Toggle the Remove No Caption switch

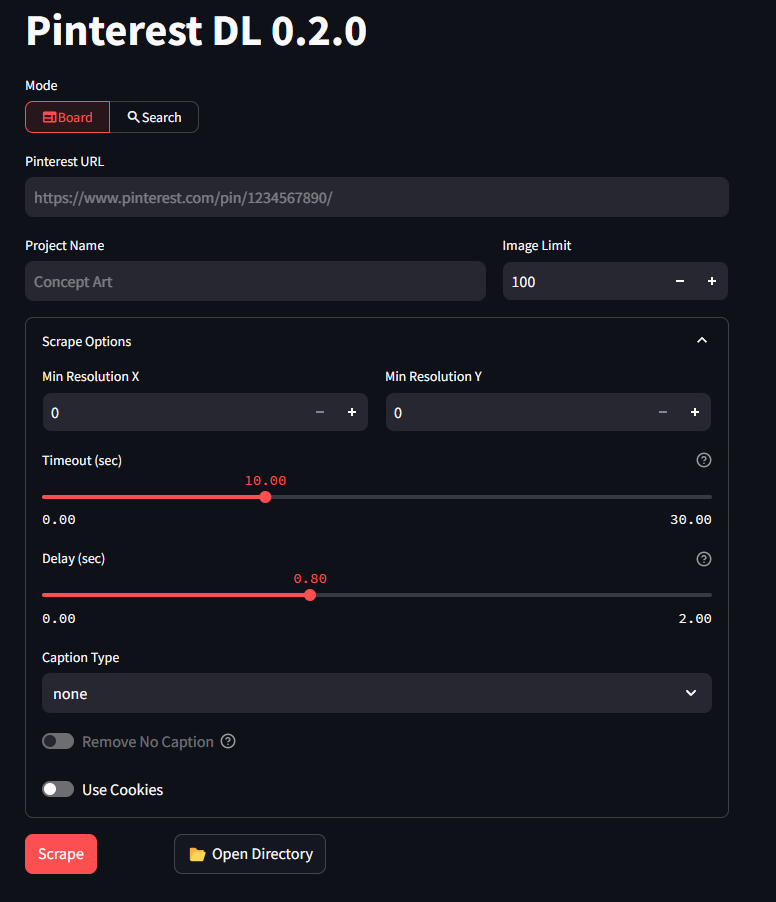[x=58, y=742]
